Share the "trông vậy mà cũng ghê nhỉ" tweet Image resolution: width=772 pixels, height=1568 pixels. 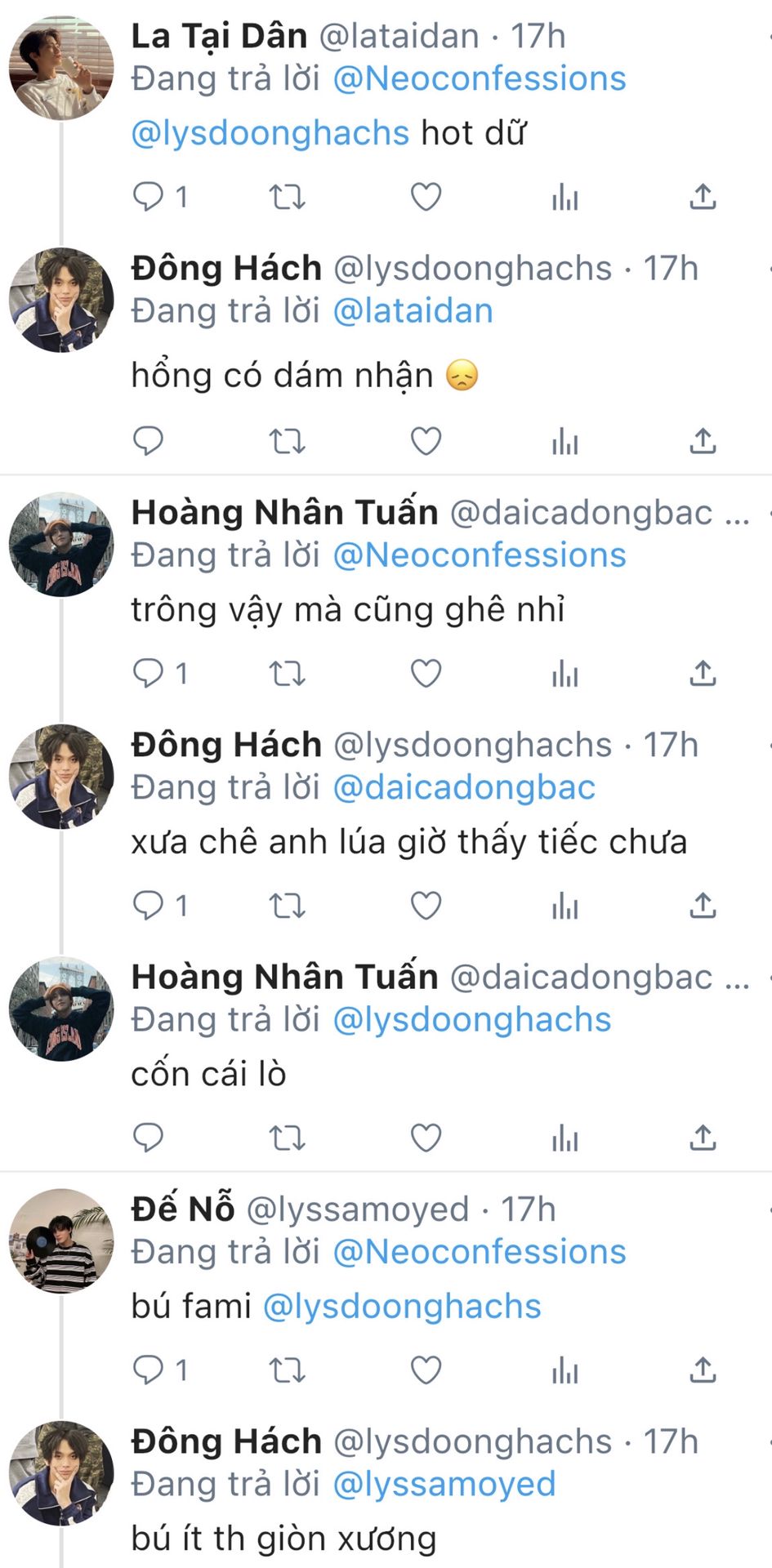(703, 674)
